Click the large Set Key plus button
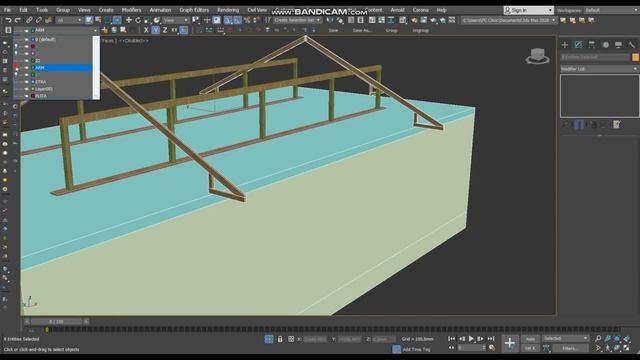640x360 pixels. click(x=509, y=343)
